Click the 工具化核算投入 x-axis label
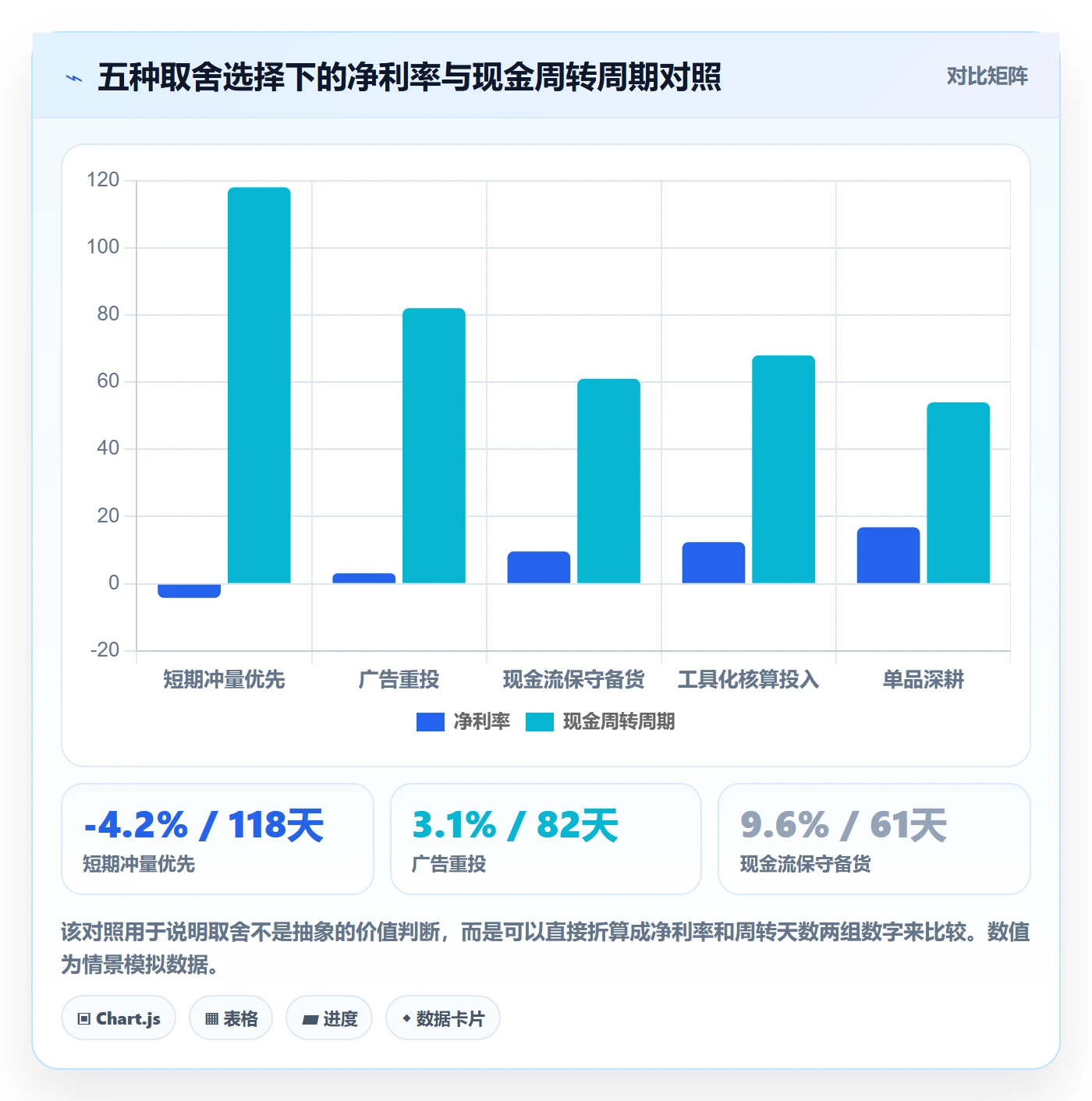The image size is (1092, 1101). point(749,680)
